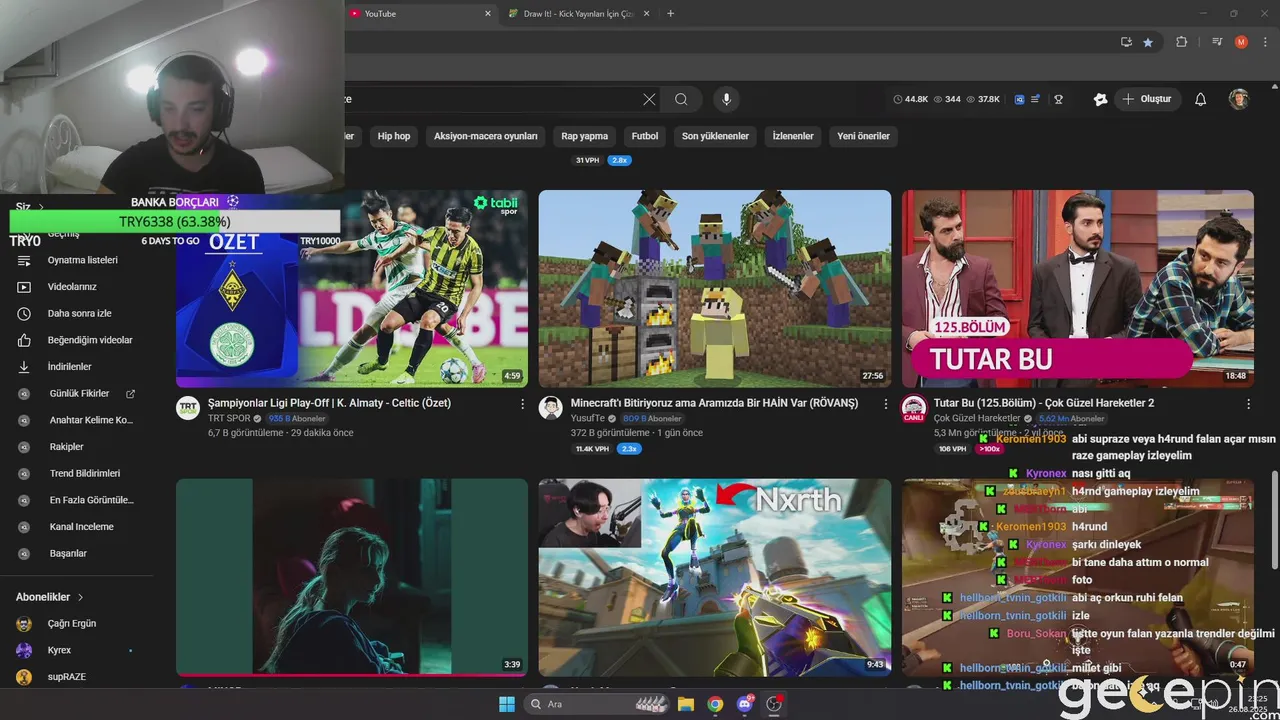Open the Chrome profile M avatar
The image size is (1280, 720).
(1241, 42)
